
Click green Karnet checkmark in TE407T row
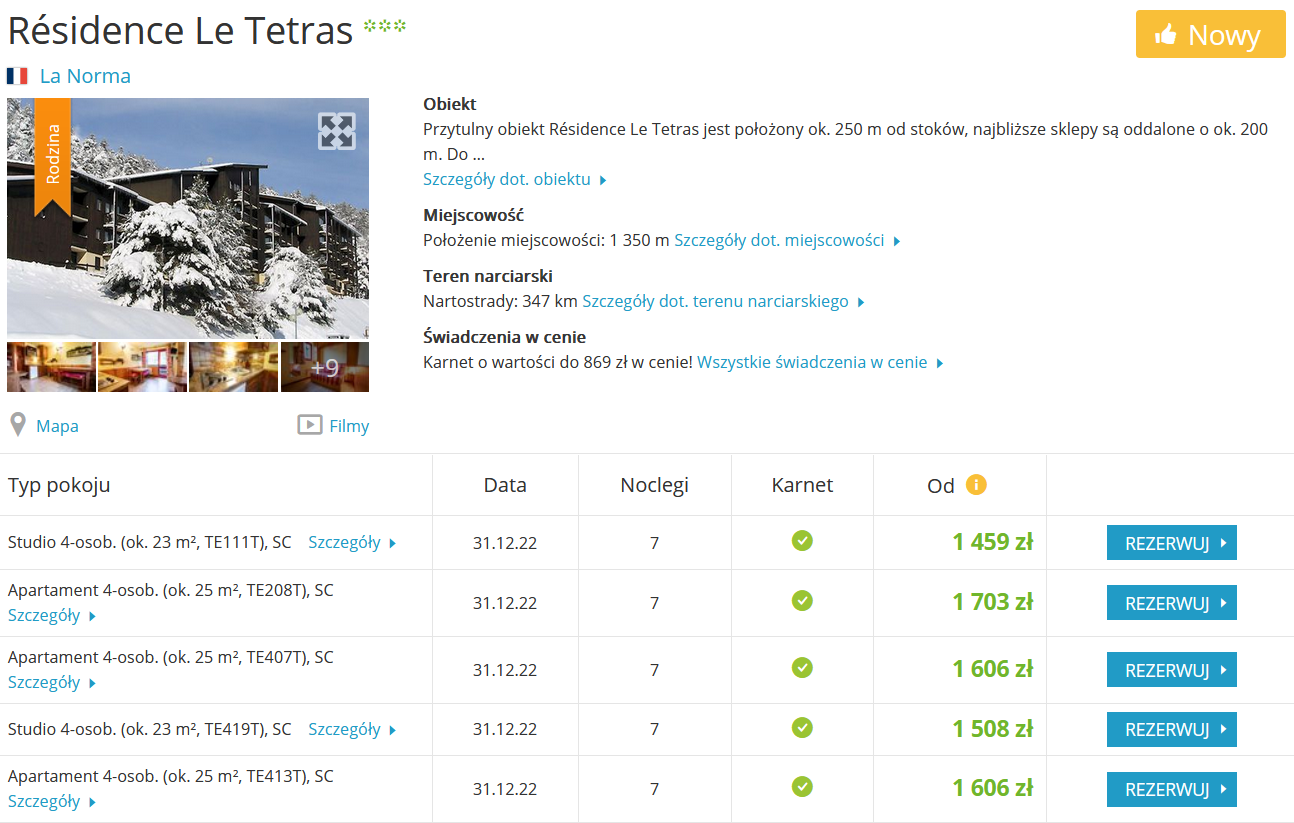pyautogui.click(x=802, y=668)
